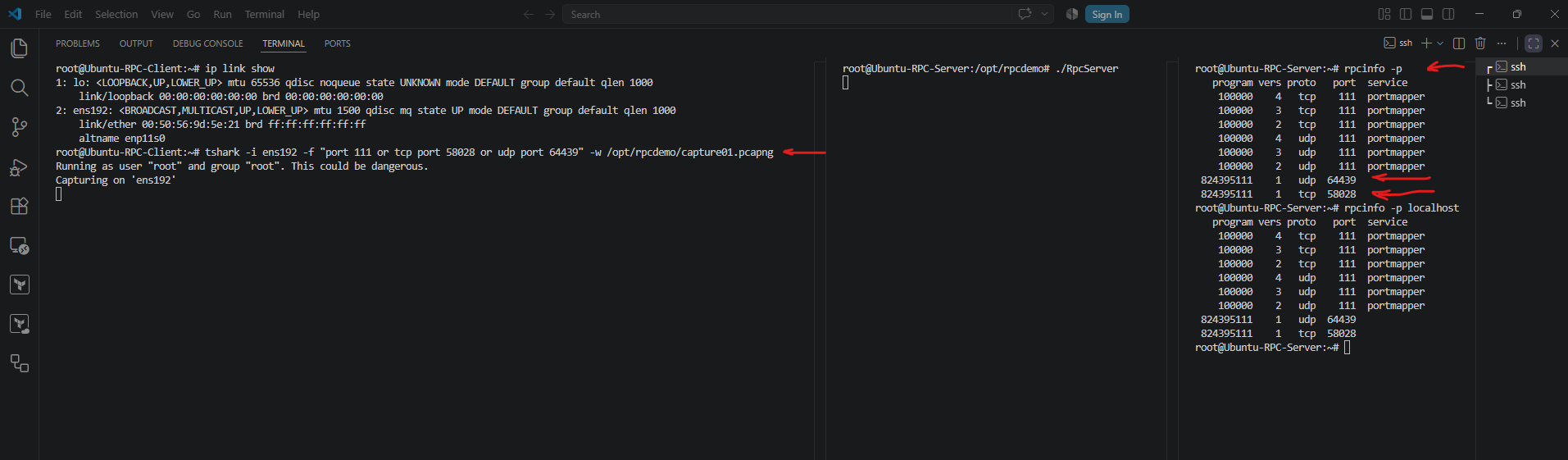
Task: Select the first ssh terminal in list
Action: (x=1523, y=66)
